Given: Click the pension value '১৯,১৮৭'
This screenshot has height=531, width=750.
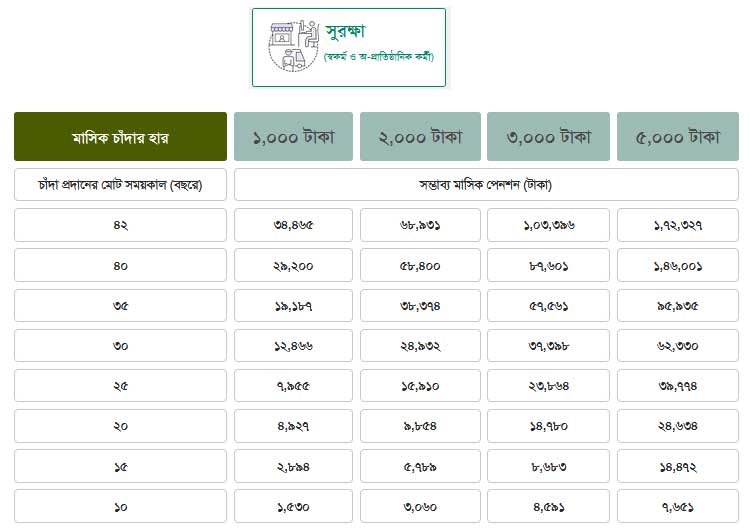Looking at the screenshot, I should point(293,306).
